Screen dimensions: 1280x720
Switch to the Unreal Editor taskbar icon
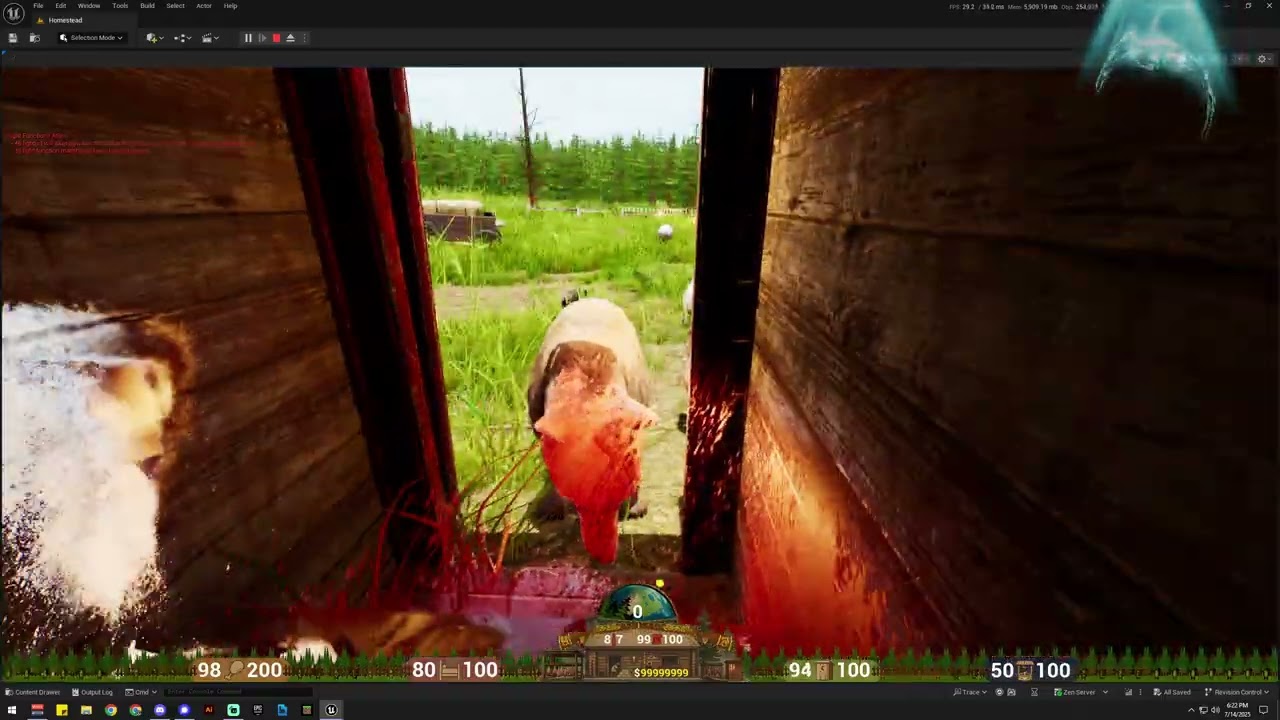tap(331, 710)
